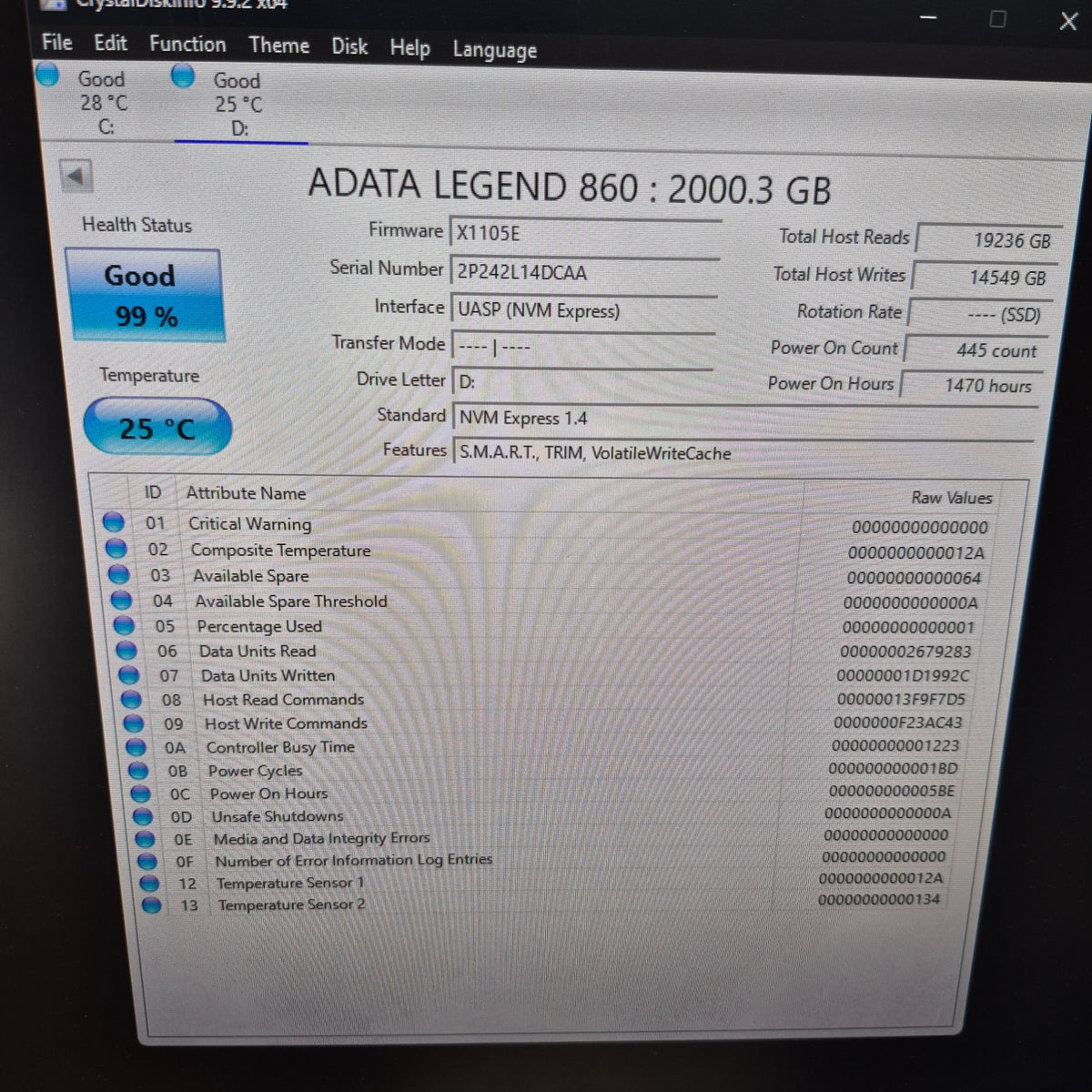Click the Features field

point(743,453)
